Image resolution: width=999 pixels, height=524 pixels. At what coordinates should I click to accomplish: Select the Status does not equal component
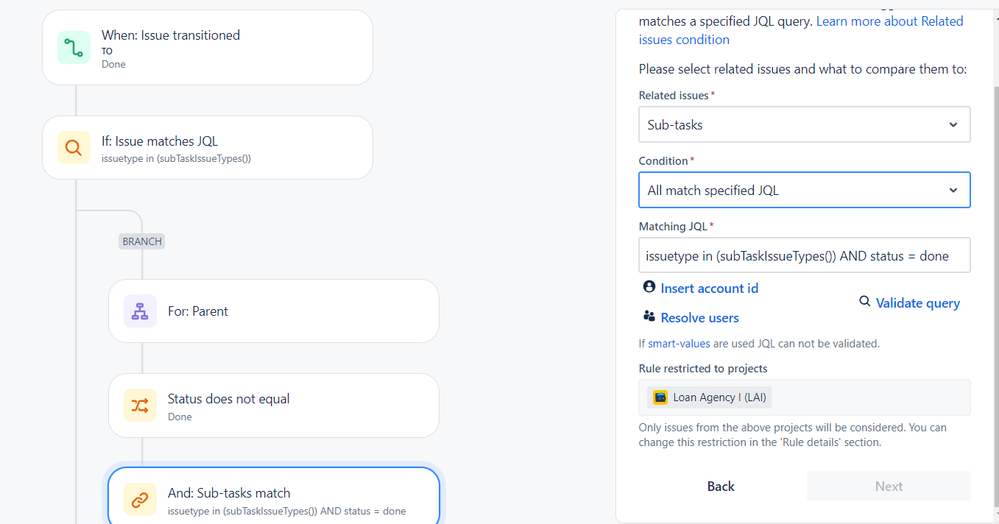tap(274, 405)
